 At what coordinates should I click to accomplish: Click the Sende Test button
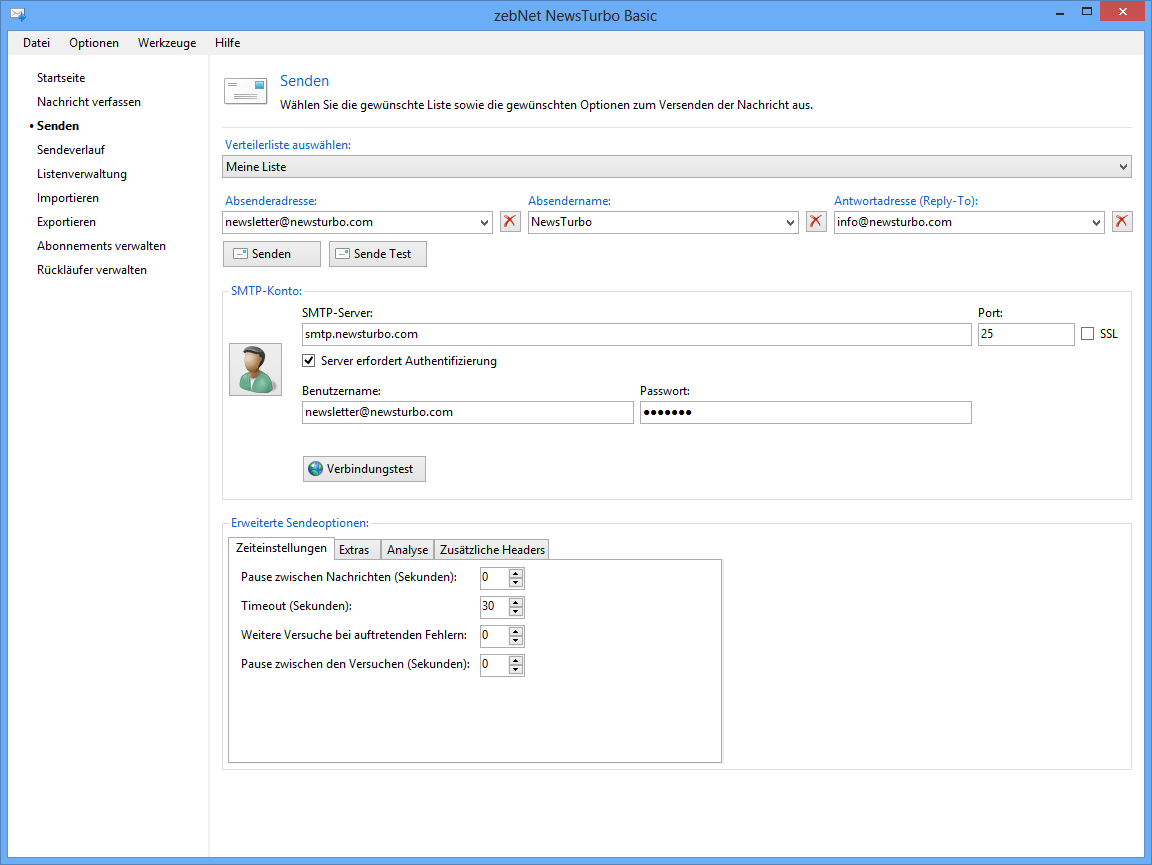[x=378, y=254]
